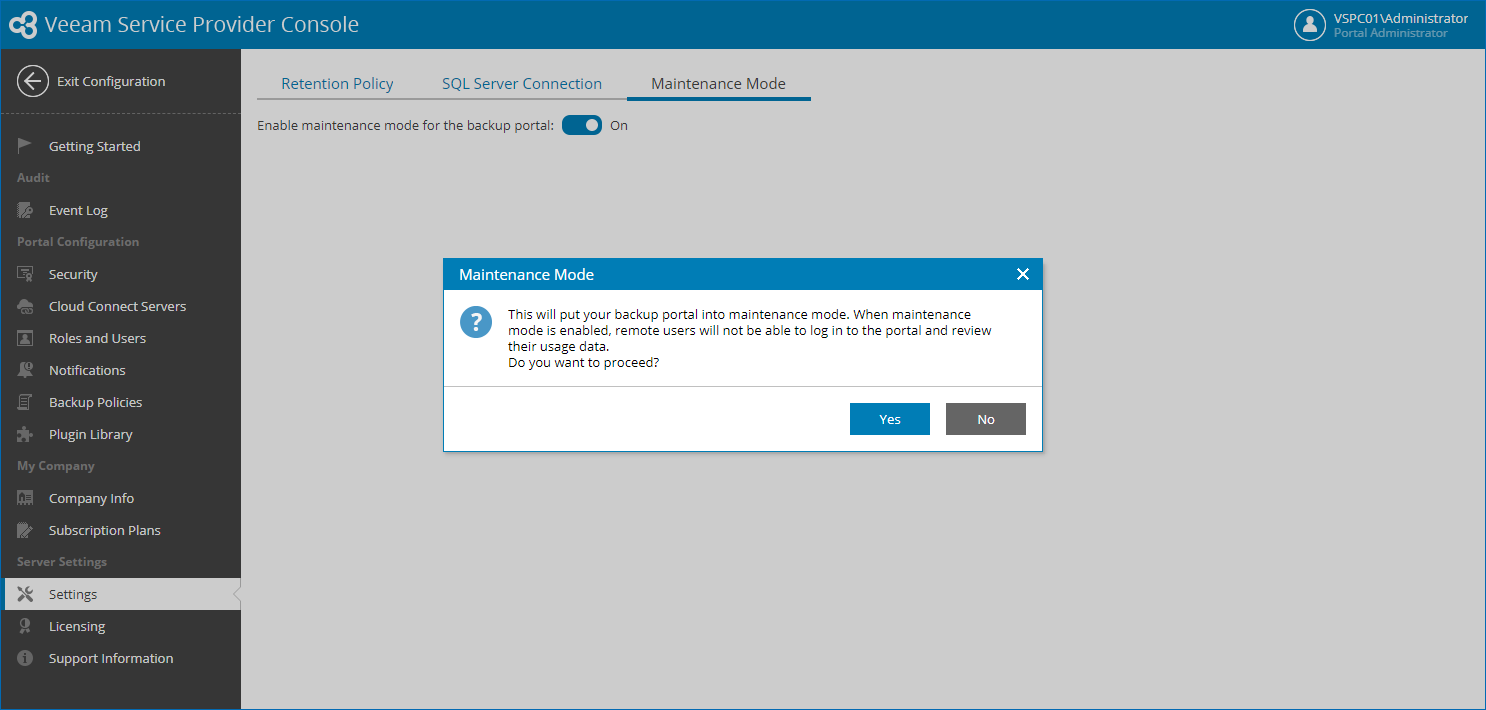Open Licensing page
The height and width of the screenshot is (710, 1486).
pos(120,626)
